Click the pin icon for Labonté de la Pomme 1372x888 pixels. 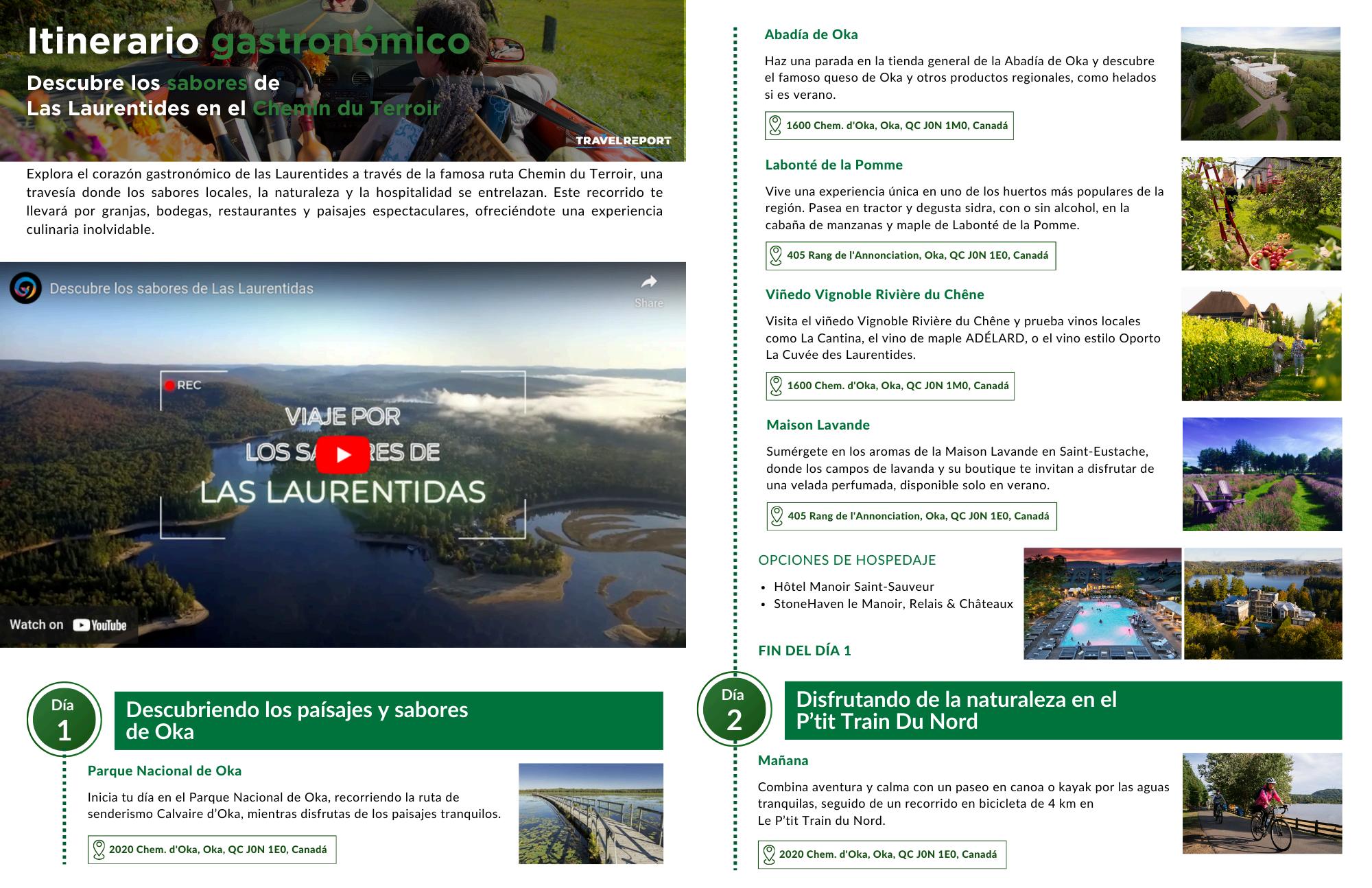(776, 255)
